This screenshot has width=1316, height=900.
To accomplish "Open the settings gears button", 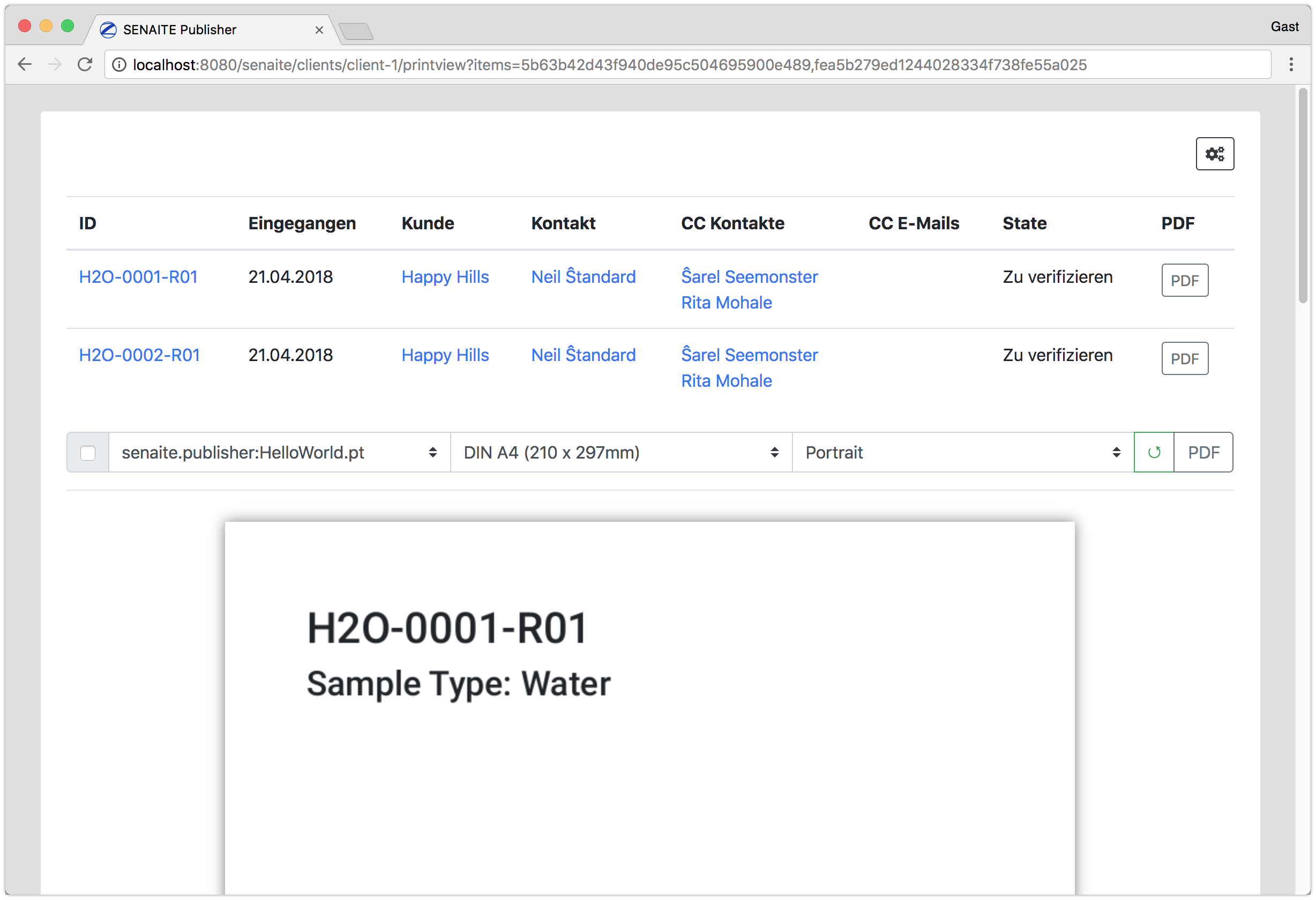I will [1215, 153].
